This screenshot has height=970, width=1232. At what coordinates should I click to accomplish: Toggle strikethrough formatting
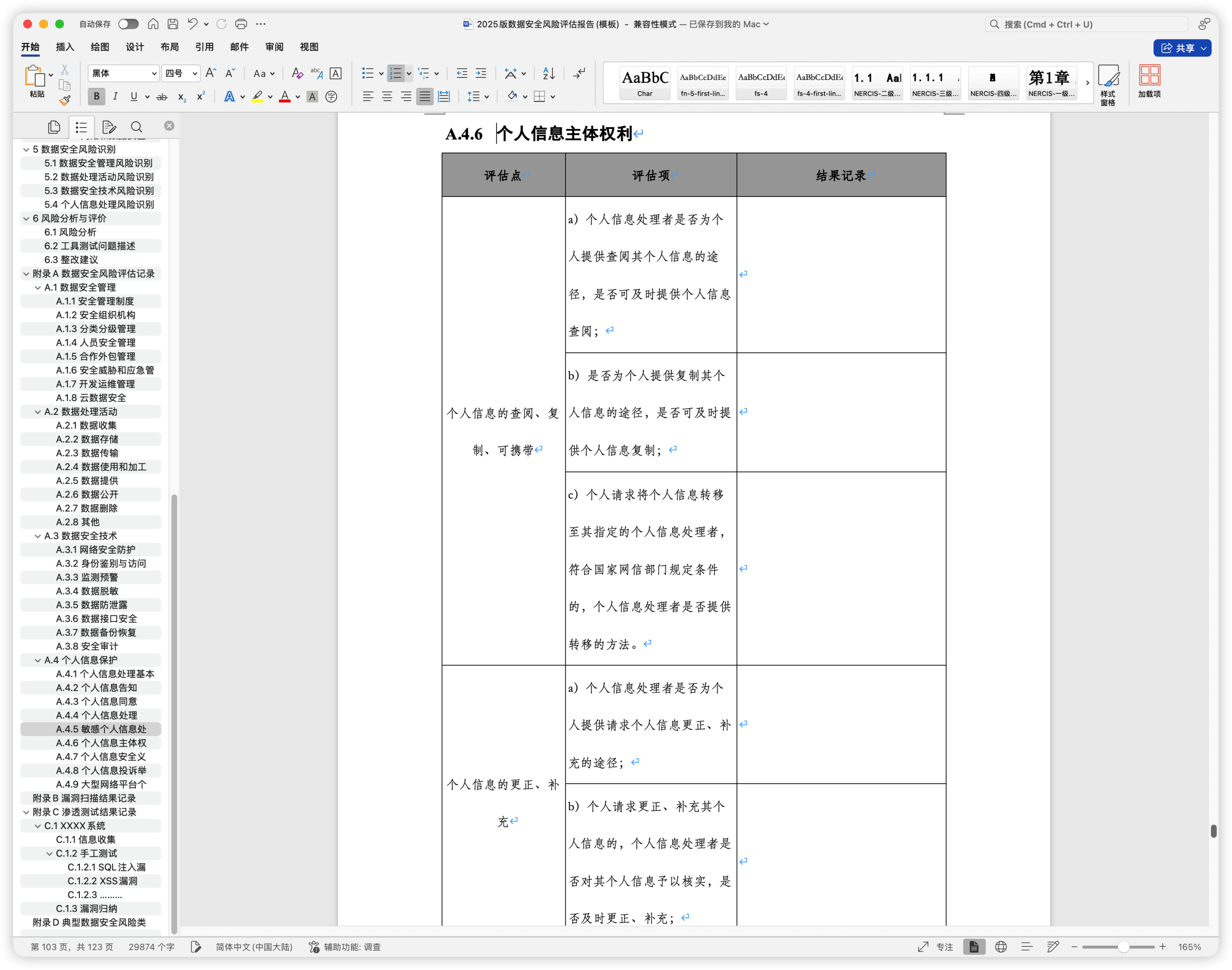(162, 97)
